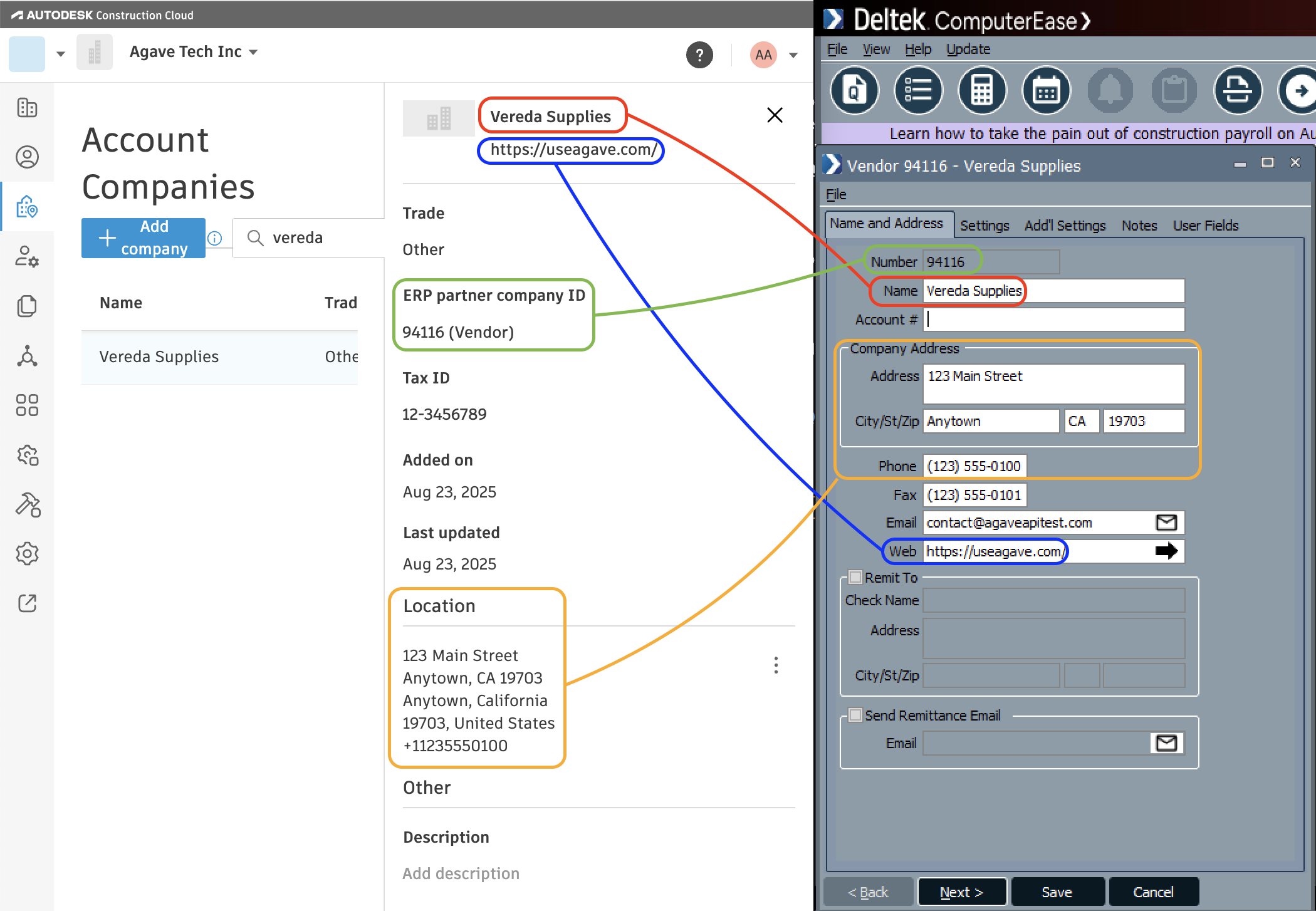Click the Add company button

click(144, 238)
